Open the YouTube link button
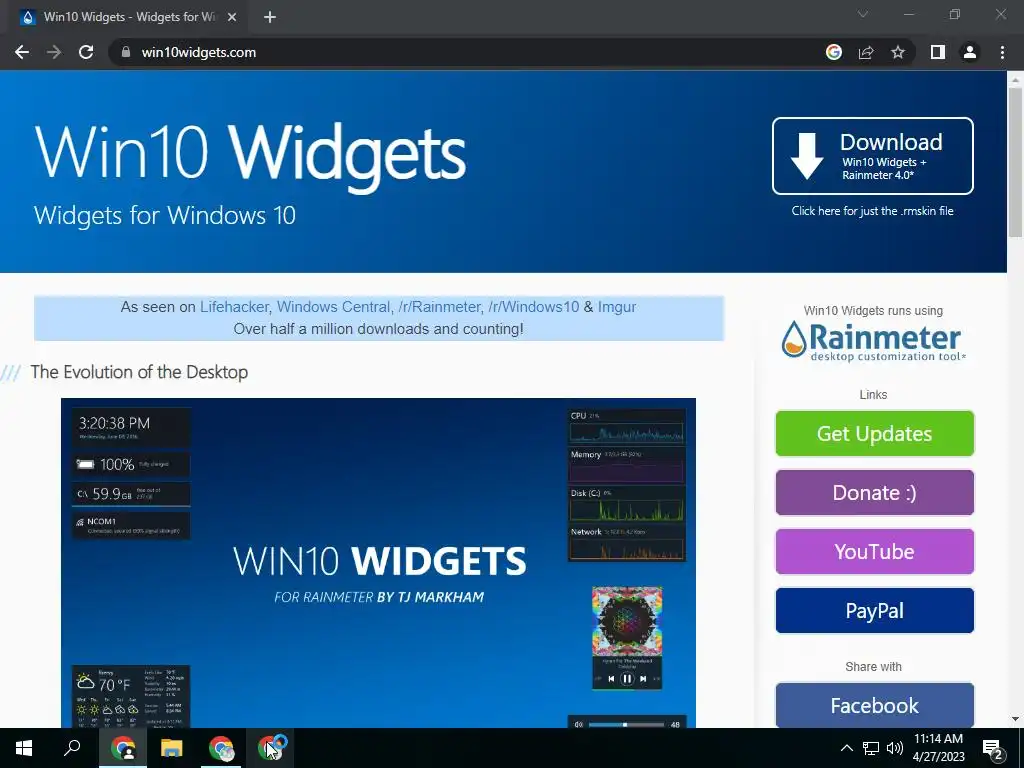The image size is (1024, 768). (874, 552)
